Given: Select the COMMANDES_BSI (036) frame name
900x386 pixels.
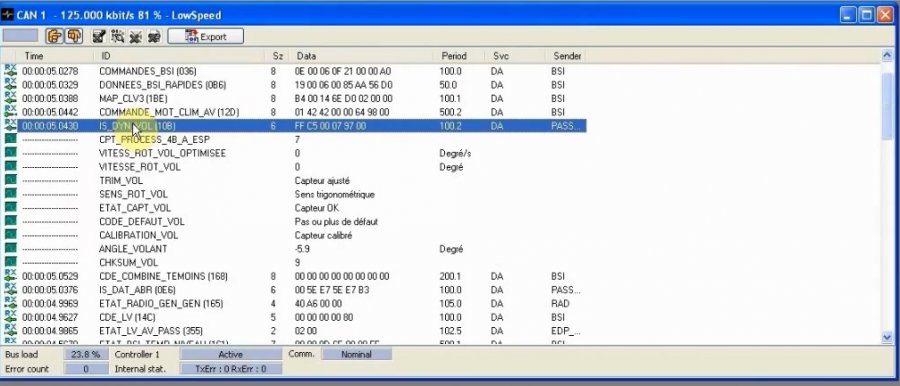Looking at the screenshot, I should (x=148, y=71).
